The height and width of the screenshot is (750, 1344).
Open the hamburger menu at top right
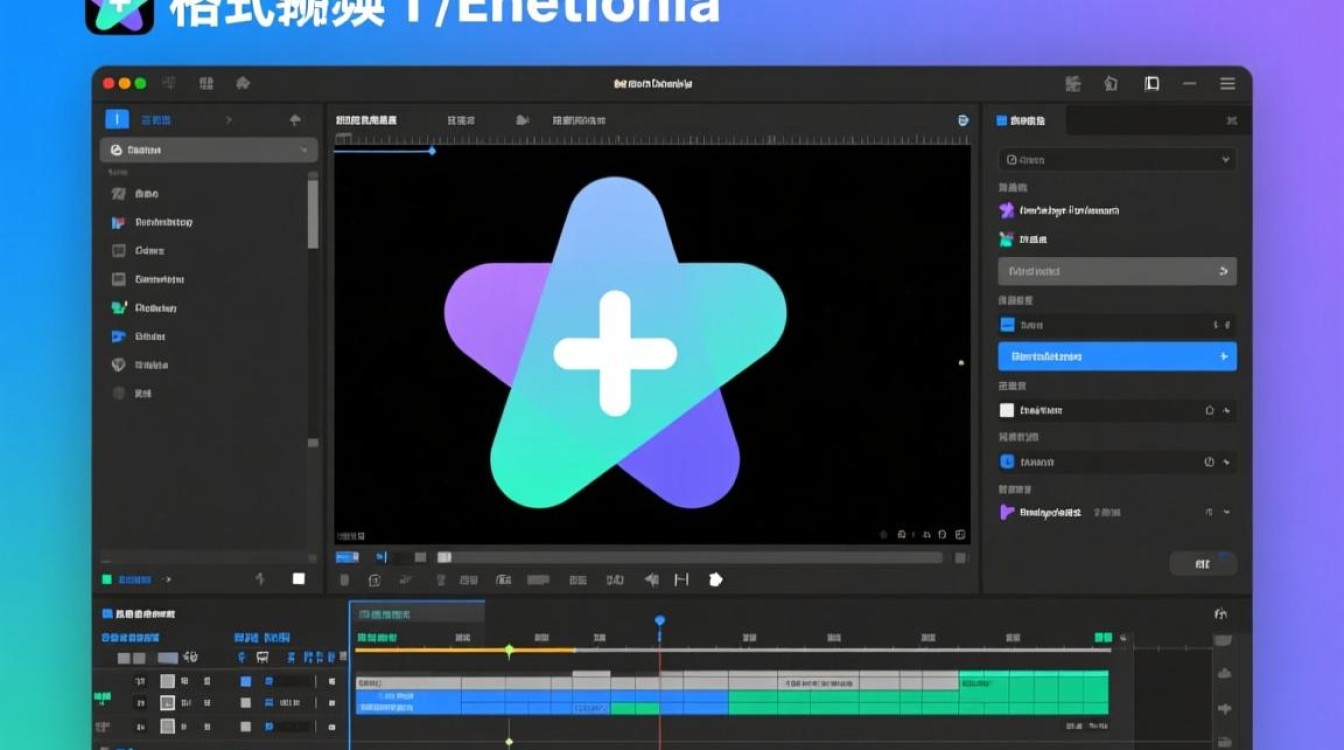[x=1227, y=84]
